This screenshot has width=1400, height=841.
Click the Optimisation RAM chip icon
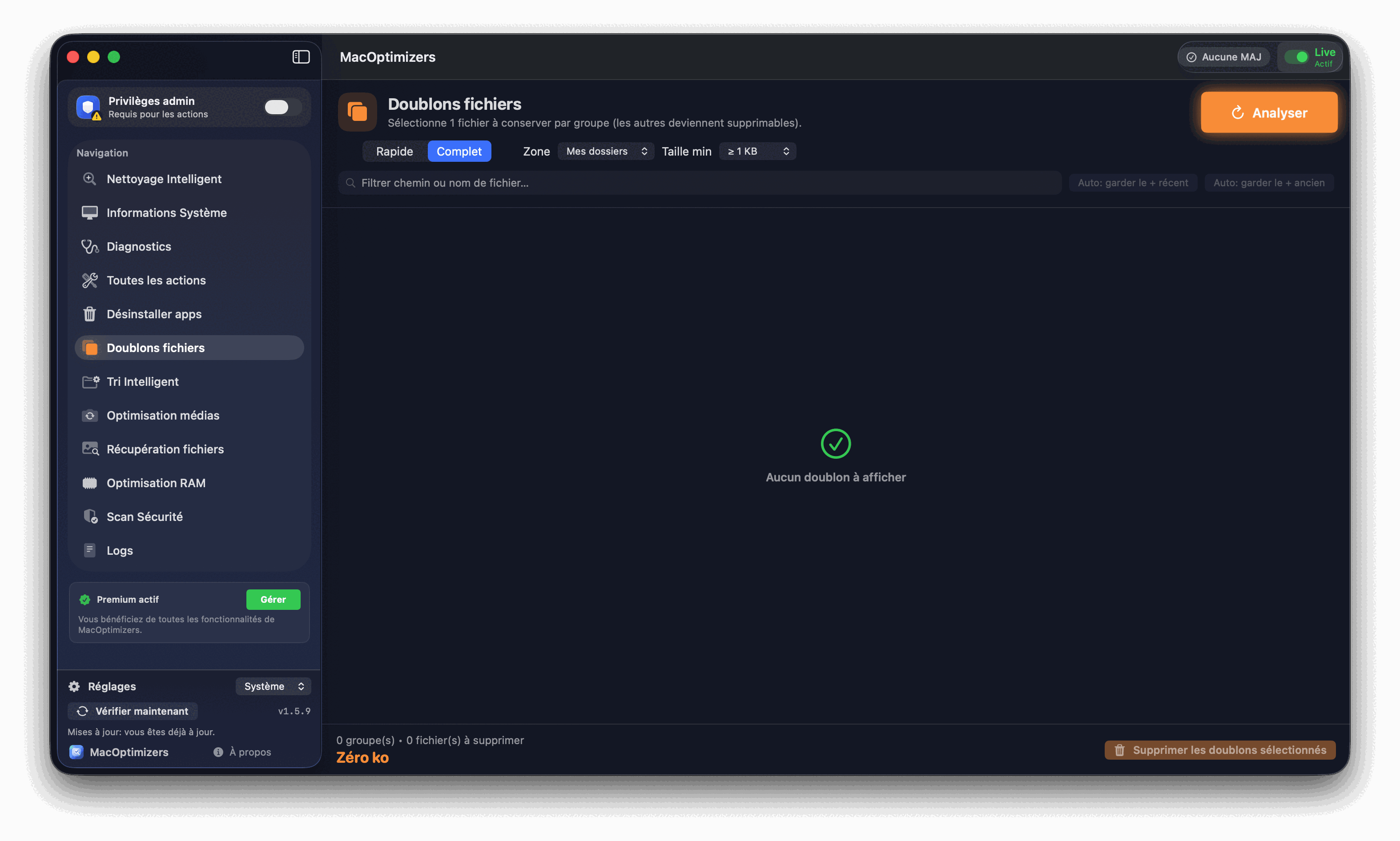(89, 483)
